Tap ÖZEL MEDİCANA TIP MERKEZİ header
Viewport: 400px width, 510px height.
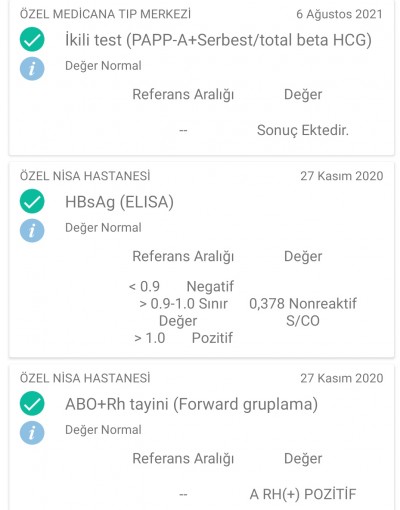click(105, 14)
